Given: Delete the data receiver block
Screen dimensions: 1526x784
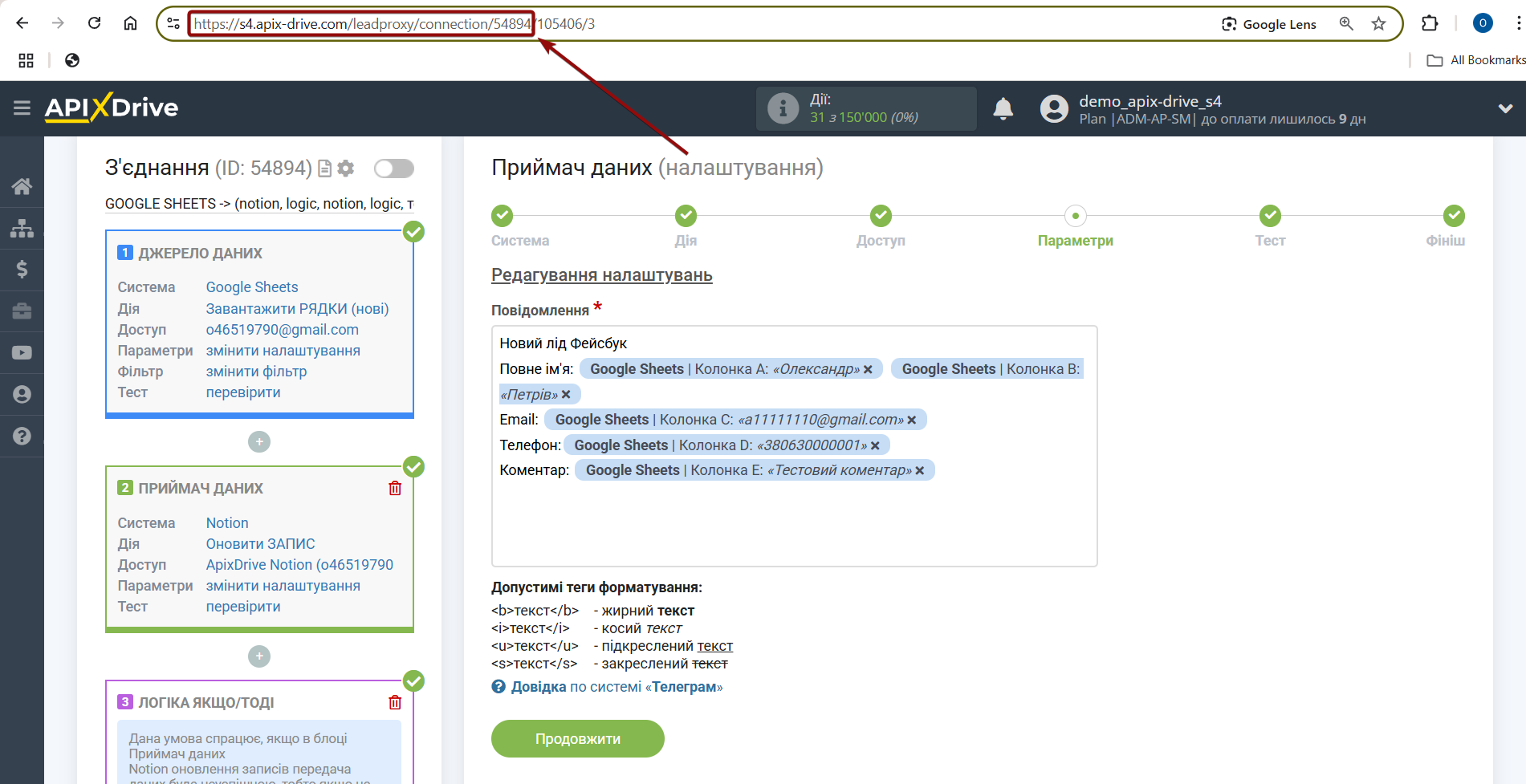Looking at the screenshot, I should tap(395, 488).
